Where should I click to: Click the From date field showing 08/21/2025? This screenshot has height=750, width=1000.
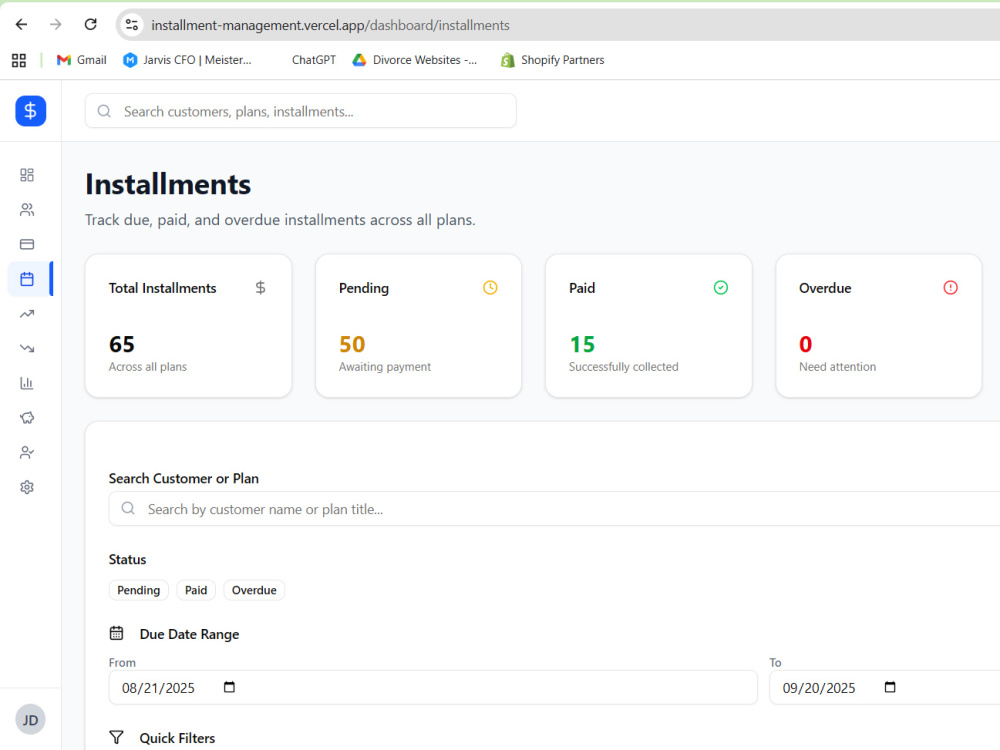(x=433, y=688)
